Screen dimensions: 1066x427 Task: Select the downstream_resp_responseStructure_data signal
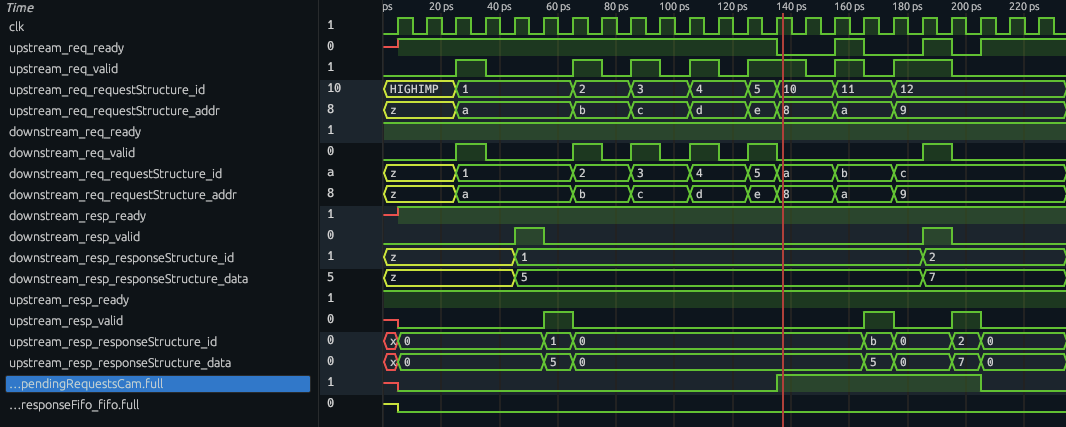(128, 278)
